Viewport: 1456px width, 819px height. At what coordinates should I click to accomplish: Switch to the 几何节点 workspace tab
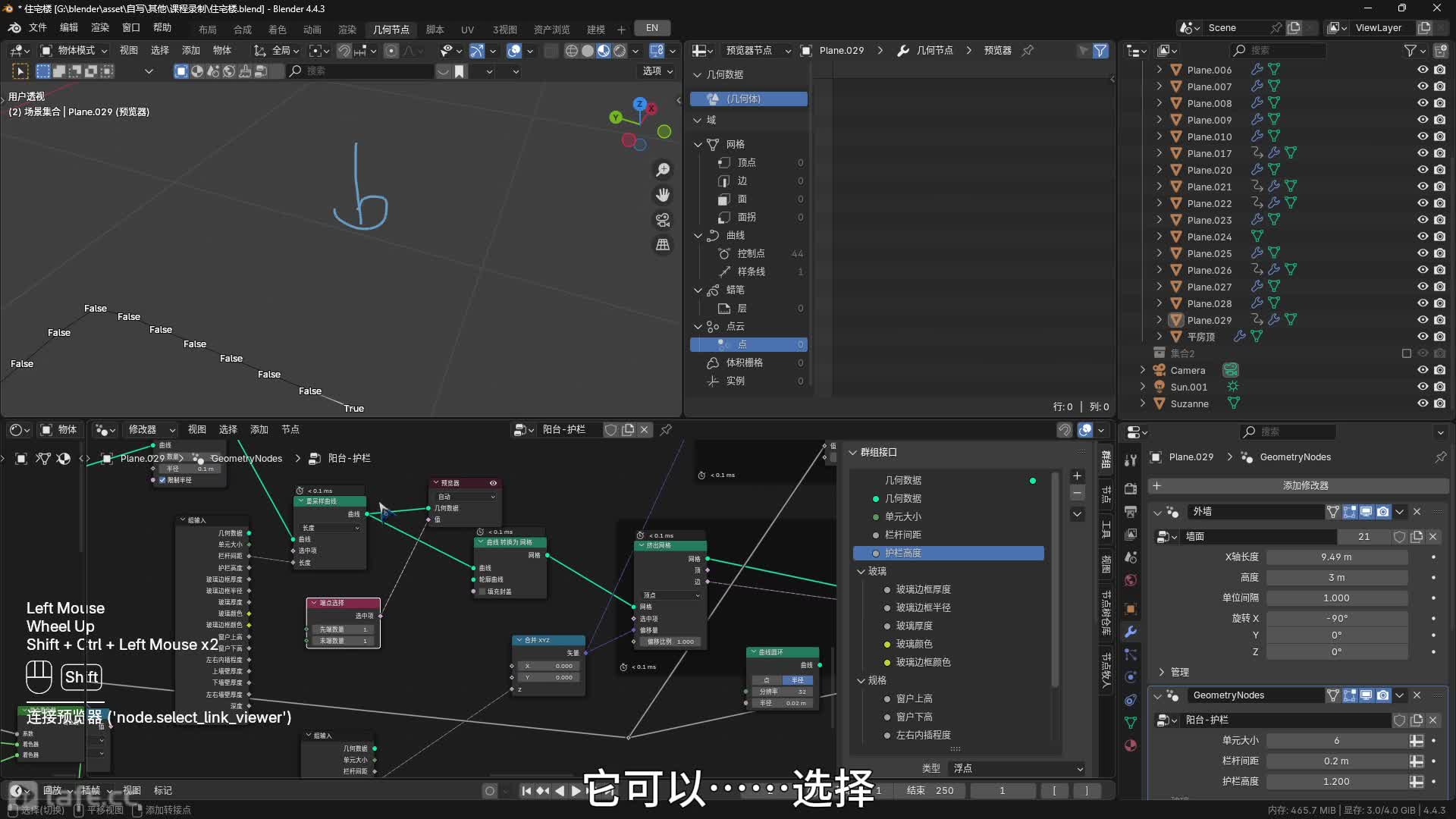click(391, 30)
